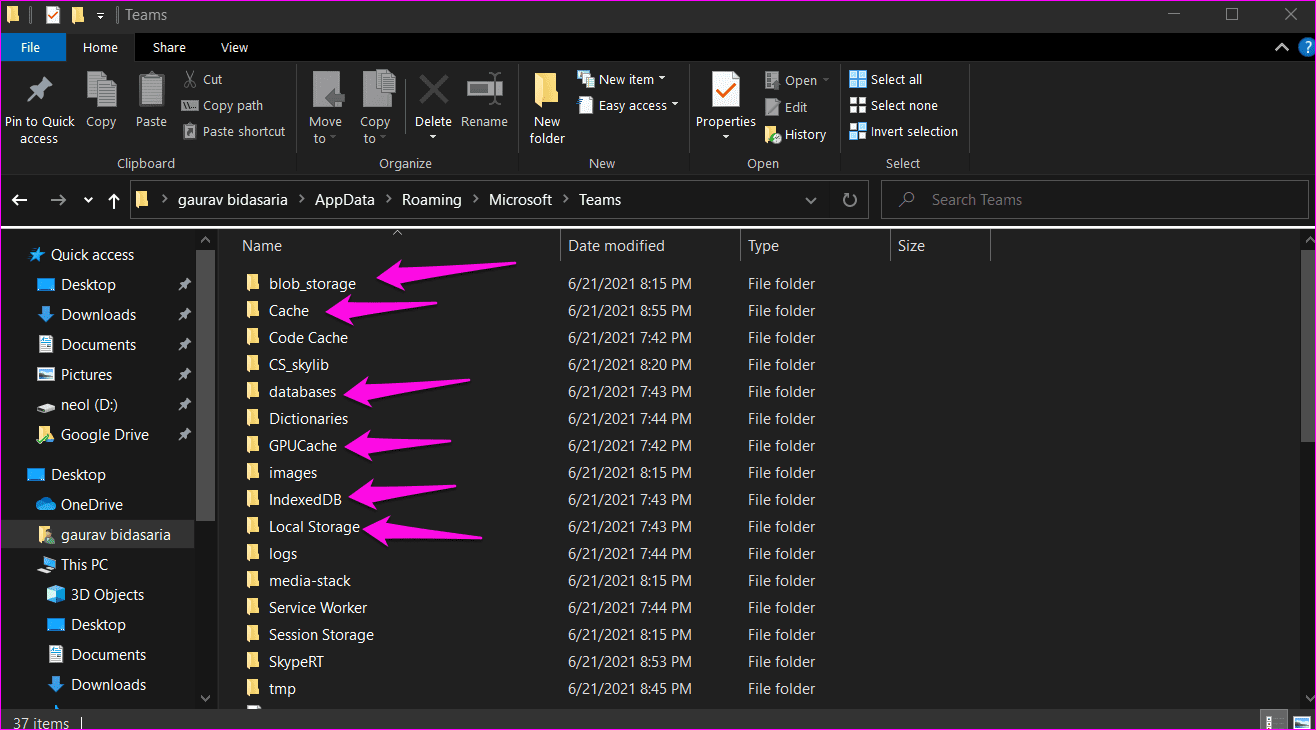Image resolution: width=1316 pixels, height=730 pixels.
Task: Click the Delete icon
Action: pyautogui.click(x=433, y=89)
